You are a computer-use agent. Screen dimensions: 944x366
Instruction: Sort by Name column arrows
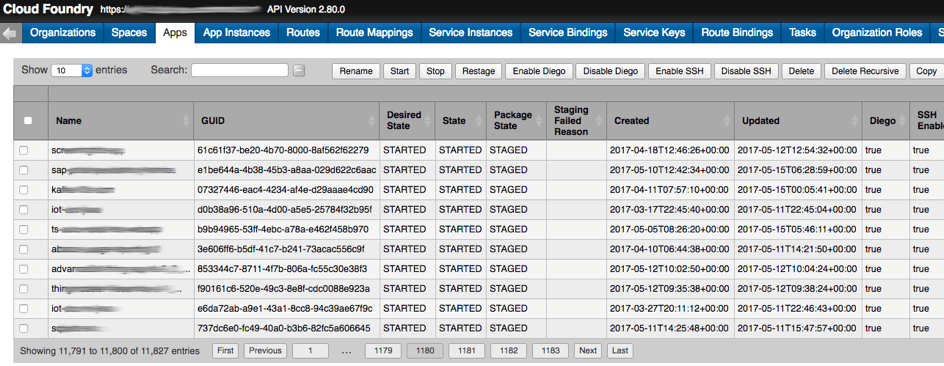coord(186,120)
